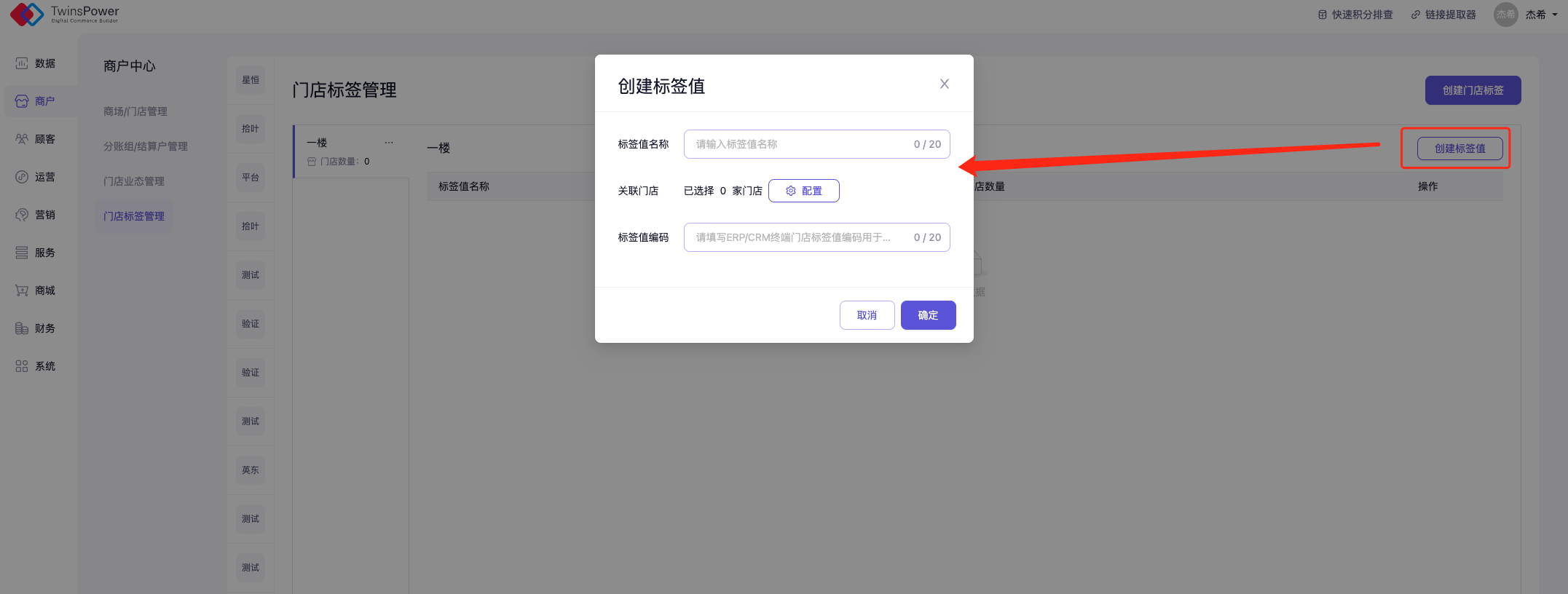Open the 运营 sidebar section
Image resolution: width=1568 pixels, height=594 pixels.
pos(36,177)
